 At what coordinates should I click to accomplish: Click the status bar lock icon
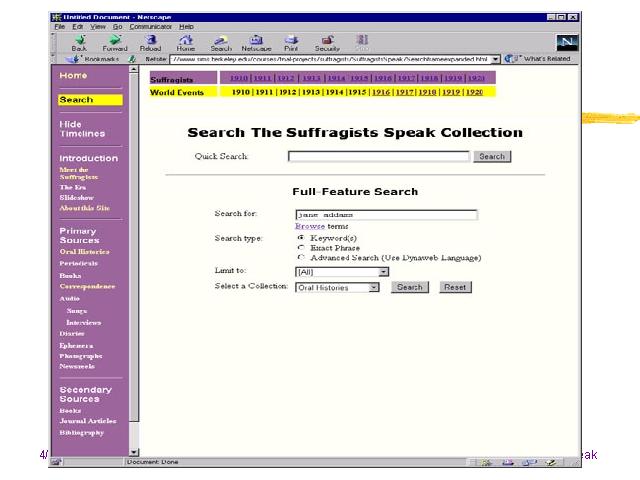[56, 462]
